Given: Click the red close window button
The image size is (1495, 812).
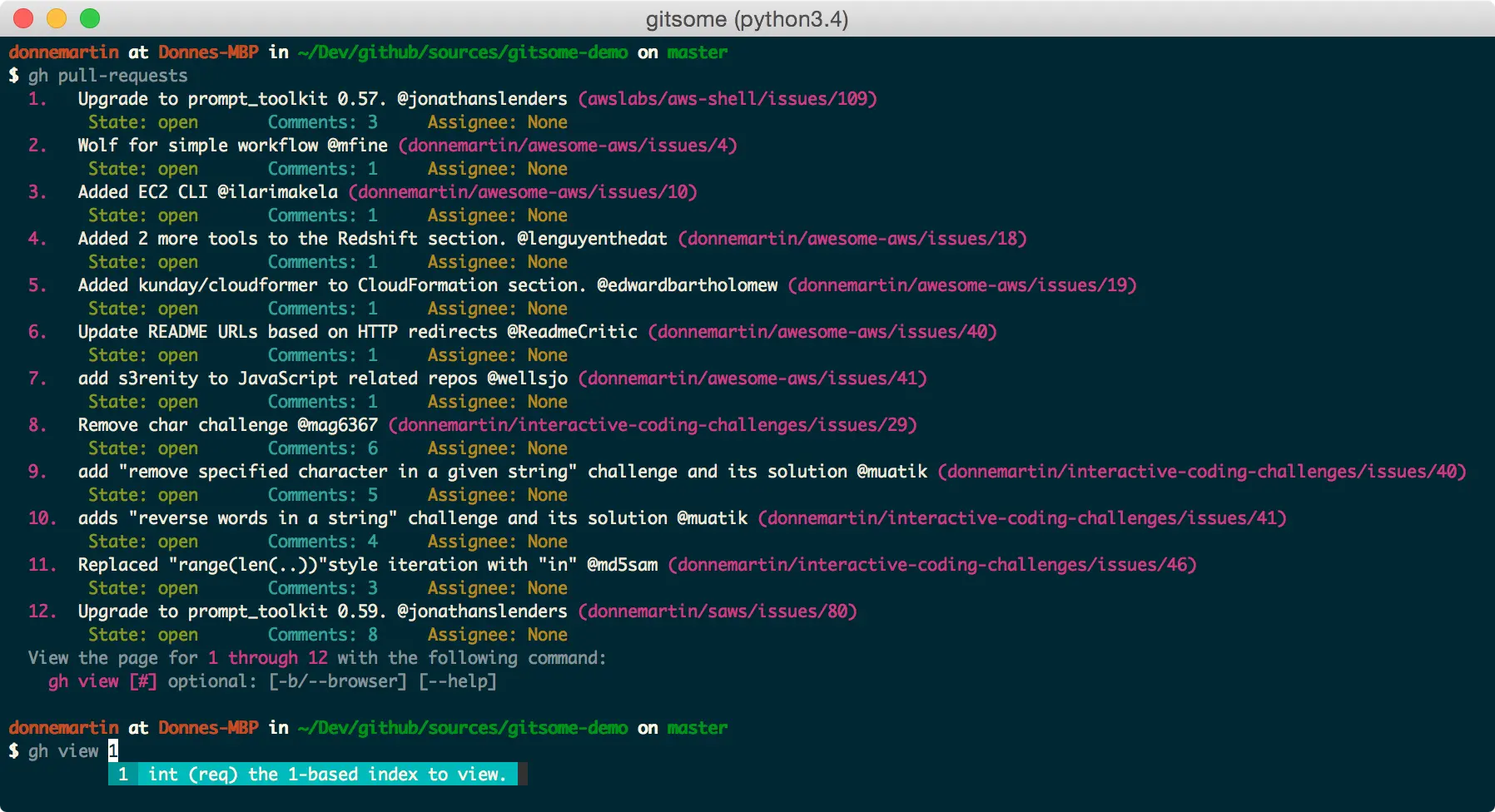Looking at the screenshot, I should [x=23, y=18].
